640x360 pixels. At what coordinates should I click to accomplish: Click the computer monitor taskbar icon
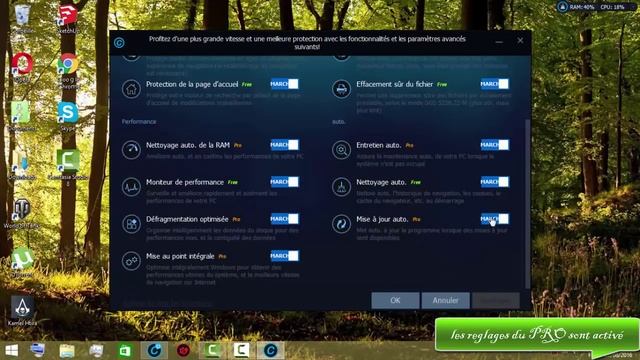coord(38,351)
